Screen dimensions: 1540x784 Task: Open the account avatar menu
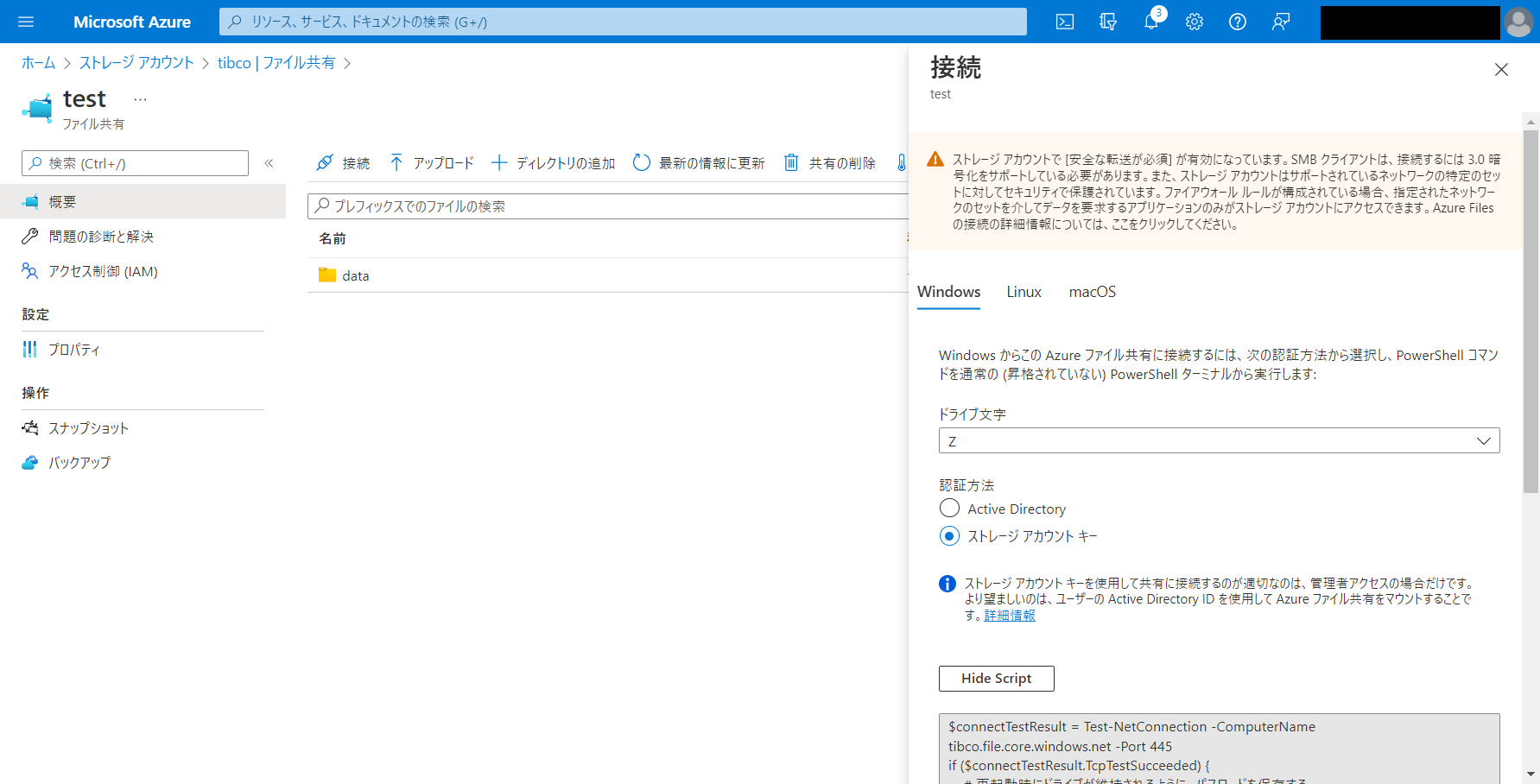pos(1518,22)
